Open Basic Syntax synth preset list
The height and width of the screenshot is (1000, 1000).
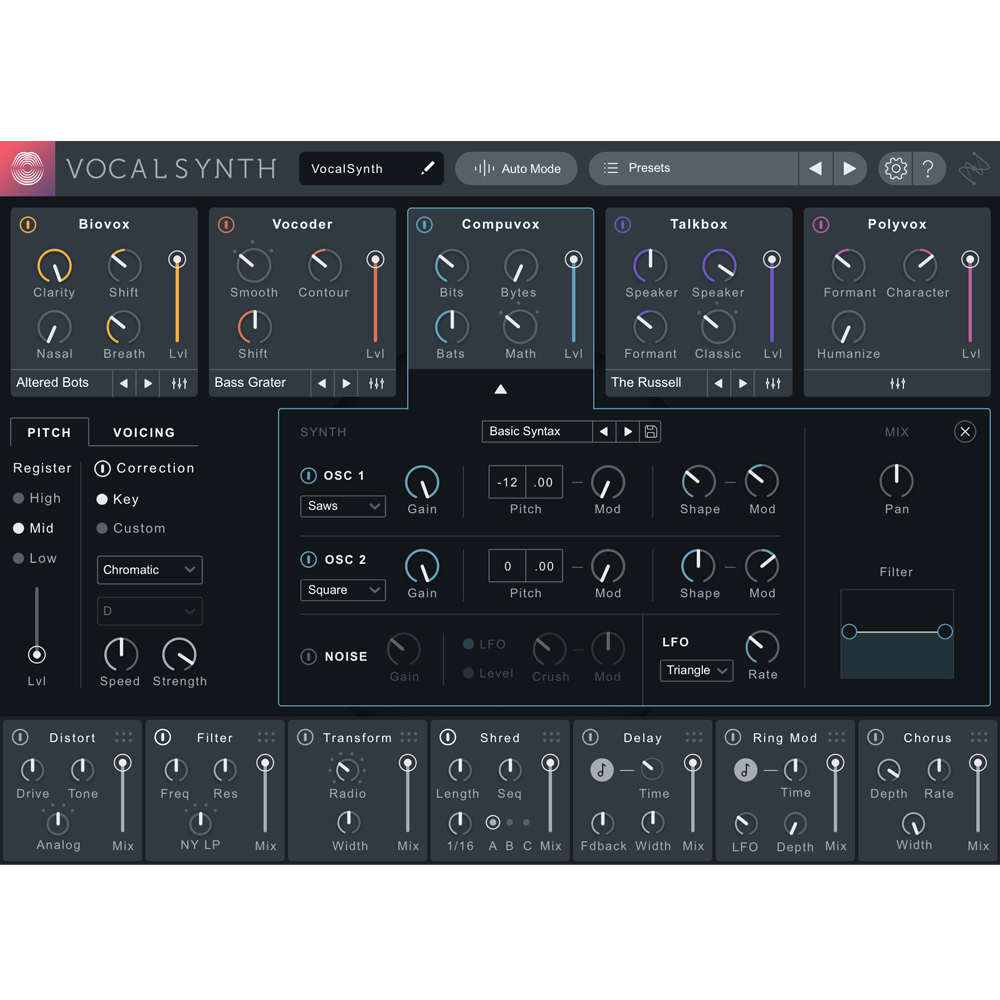[537, 432]
